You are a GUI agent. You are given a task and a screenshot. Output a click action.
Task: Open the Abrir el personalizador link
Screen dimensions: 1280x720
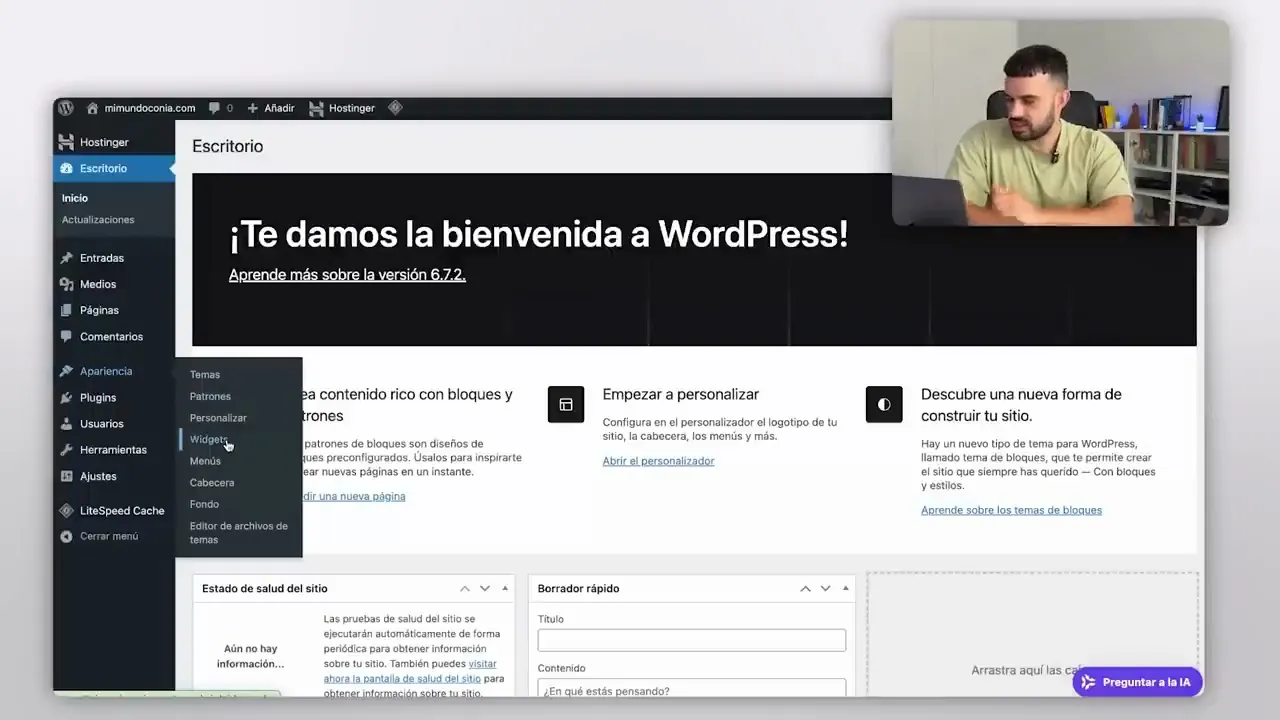coord(658,461)
